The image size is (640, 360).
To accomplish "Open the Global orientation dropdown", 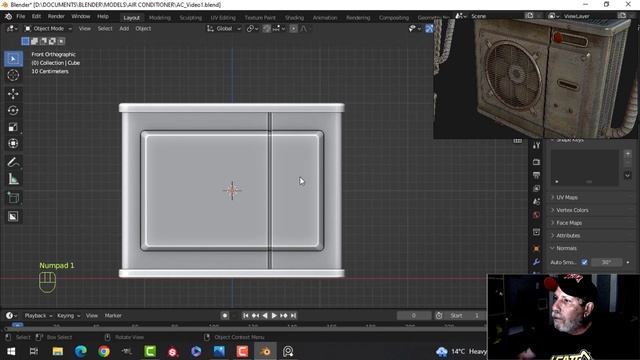I will 224,29.
